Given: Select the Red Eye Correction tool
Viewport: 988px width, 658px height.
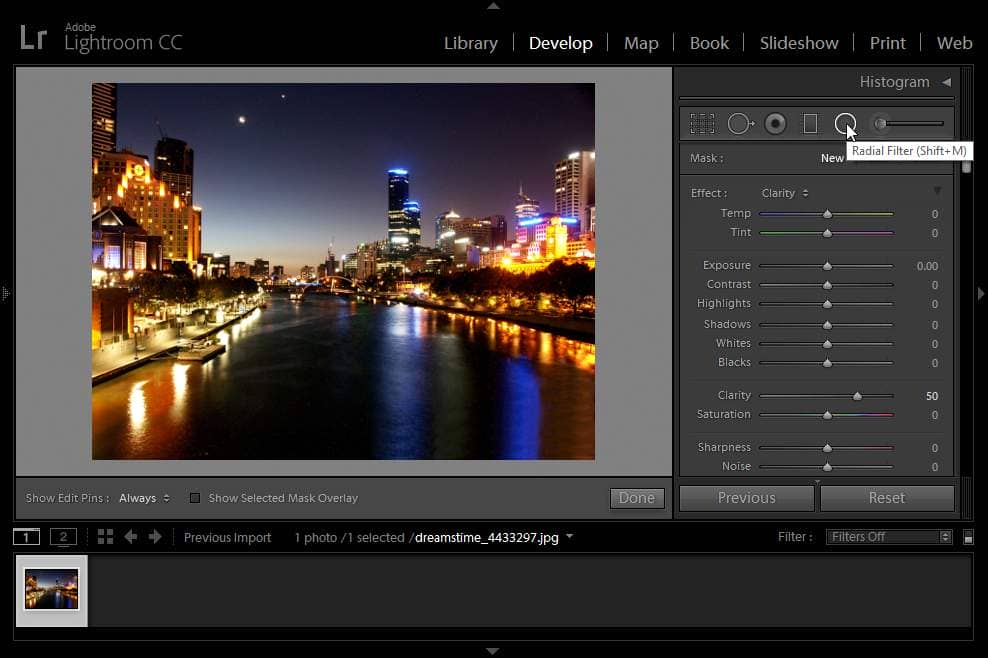Looking at the screenshot, I should click(x=775, y=124).
